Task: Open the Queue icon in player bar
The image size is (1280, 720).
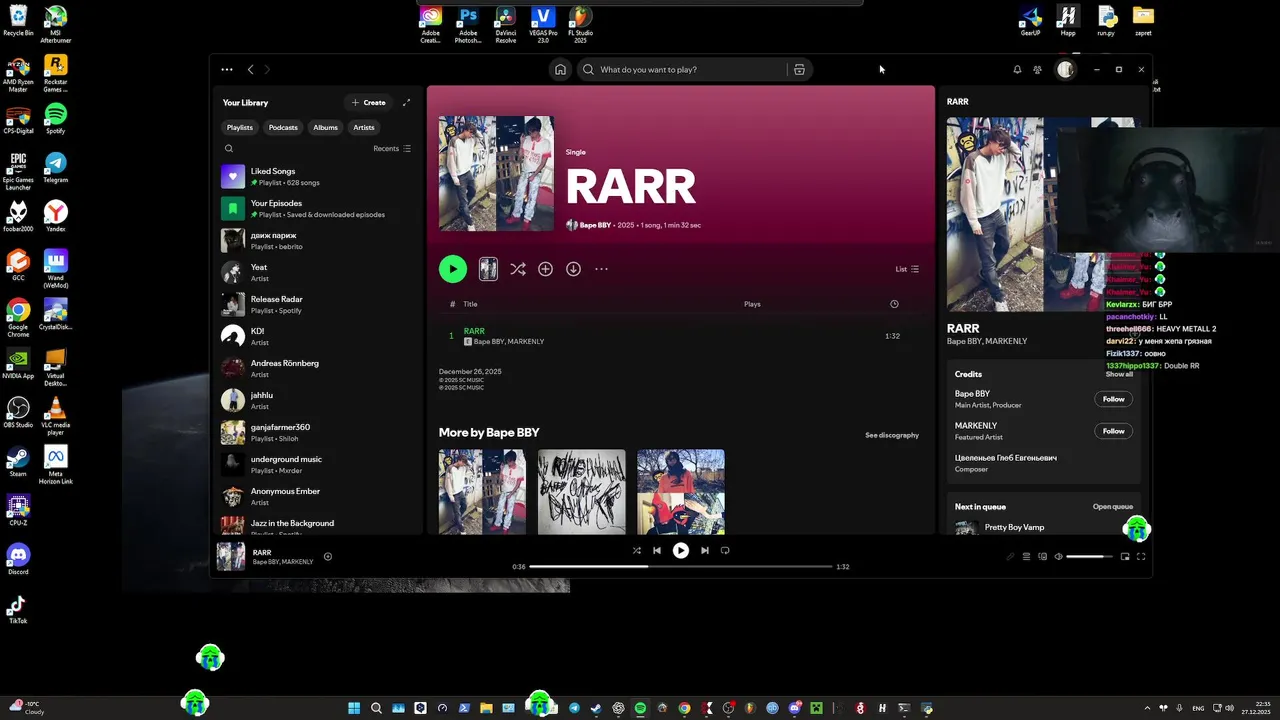Action: click(1026, 556)
